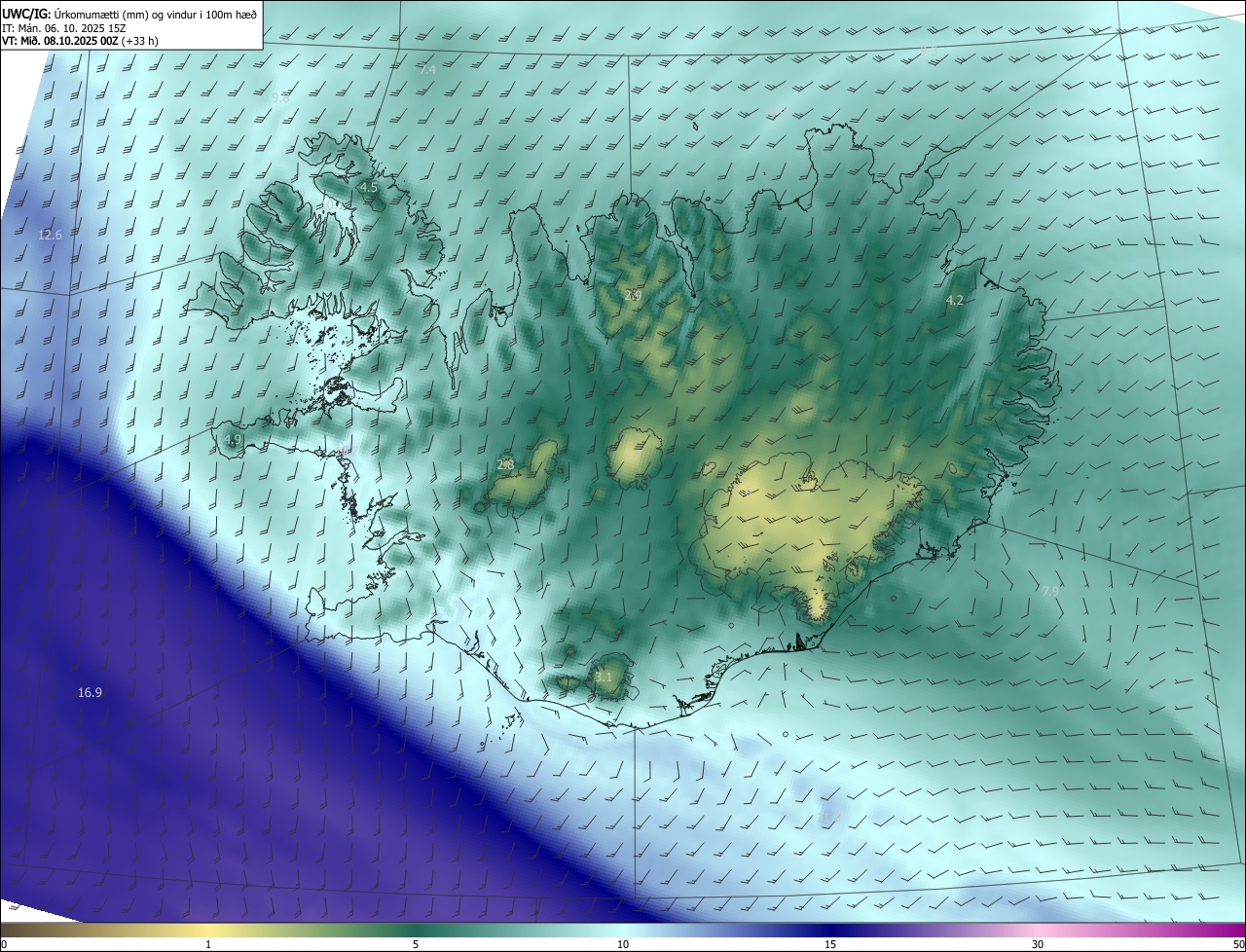Click the 10 tick on the color scale
1246x952 pixels.
[623, 944]
